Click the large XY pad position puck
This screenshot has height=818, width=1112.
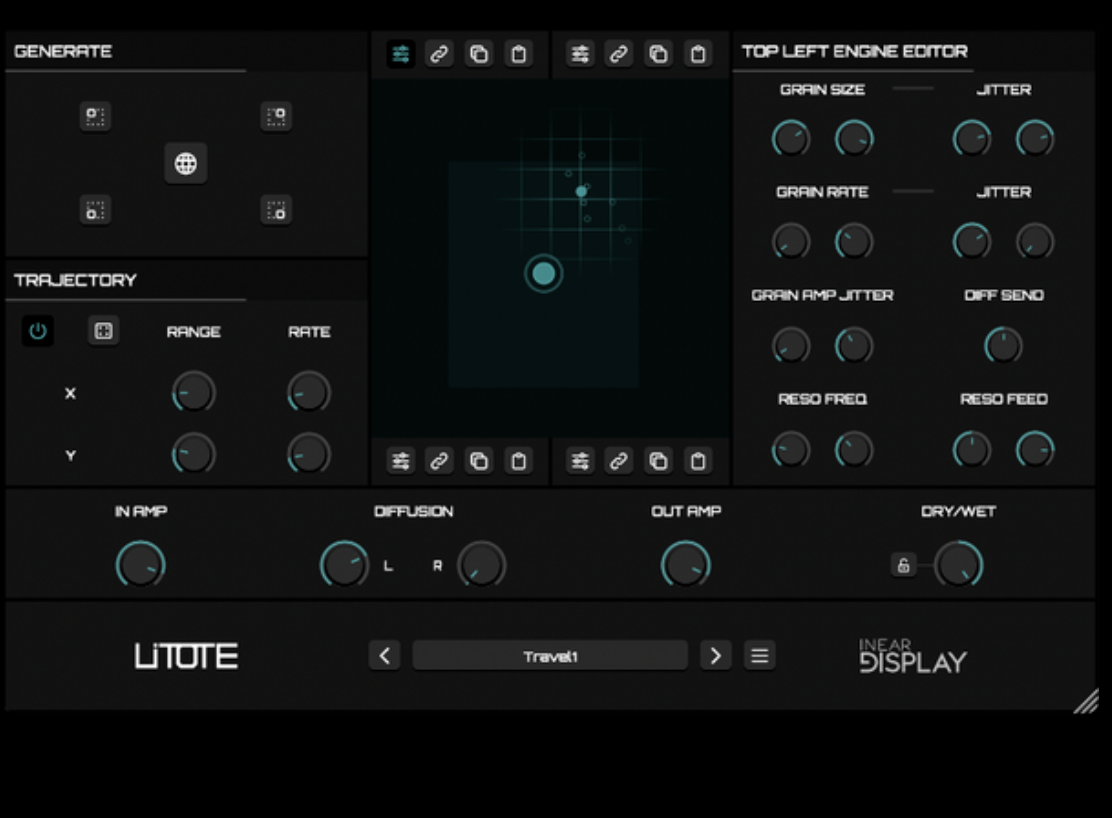[544, 273]
